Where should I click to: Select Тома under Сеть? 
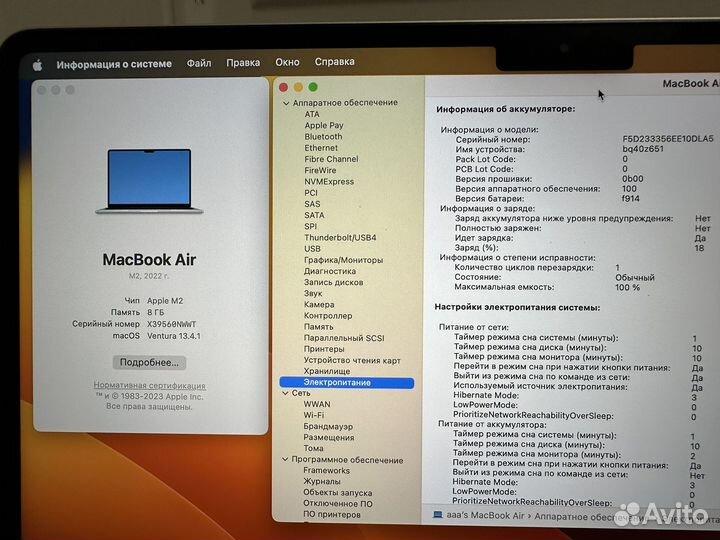click(313, 448)
